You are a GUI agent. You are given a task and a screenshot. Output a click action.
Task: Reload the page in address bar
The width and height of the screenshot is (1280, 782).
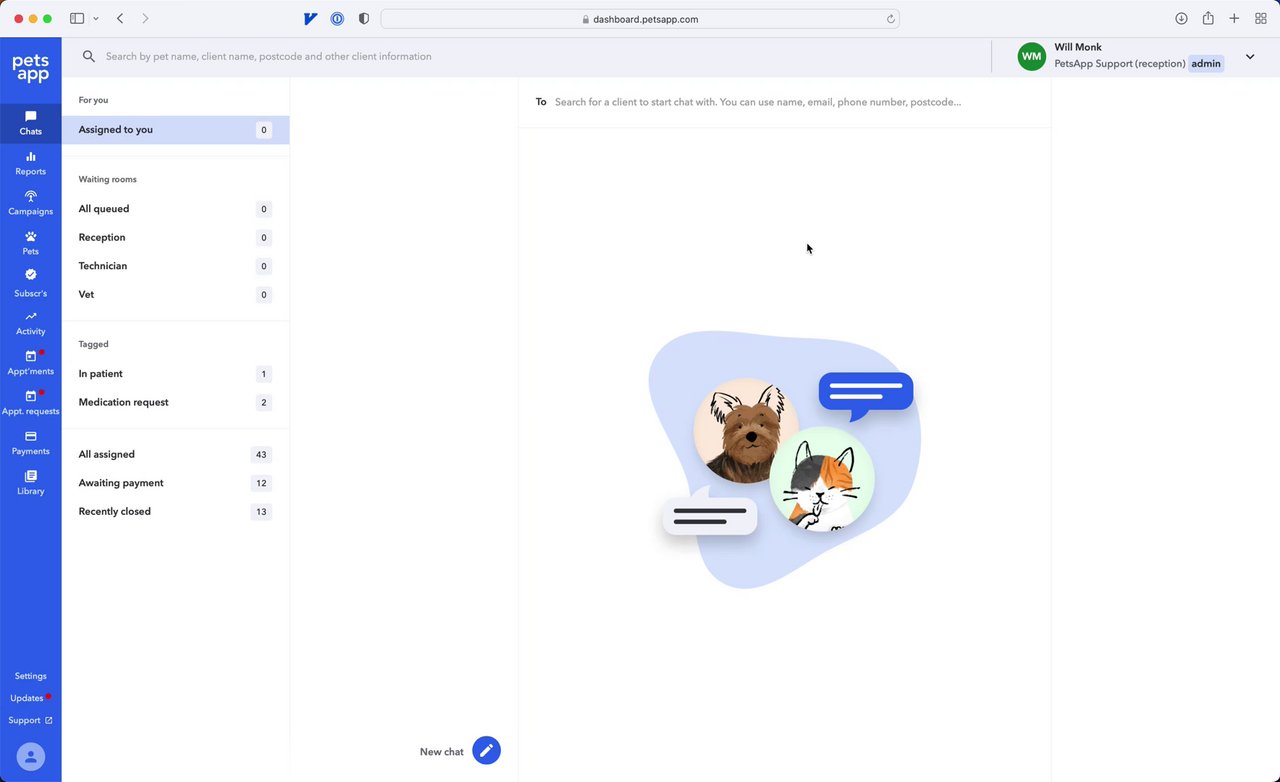point(890,19)
